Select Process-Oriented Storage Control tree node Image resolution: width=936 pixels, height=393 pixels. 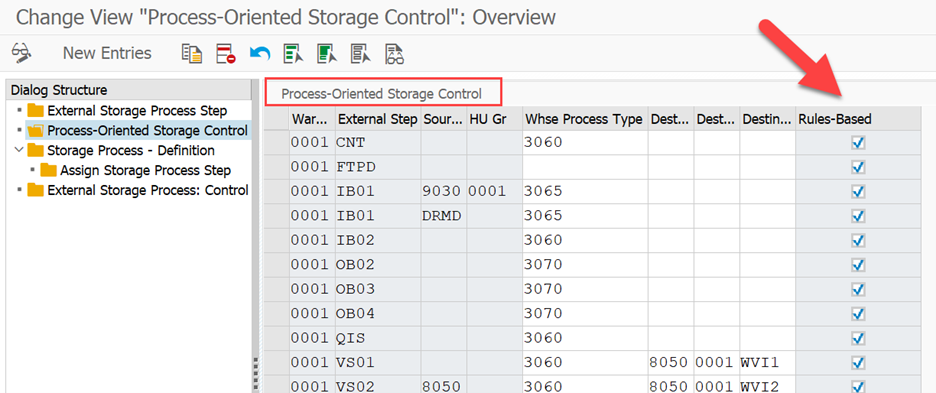pos(147,130)
